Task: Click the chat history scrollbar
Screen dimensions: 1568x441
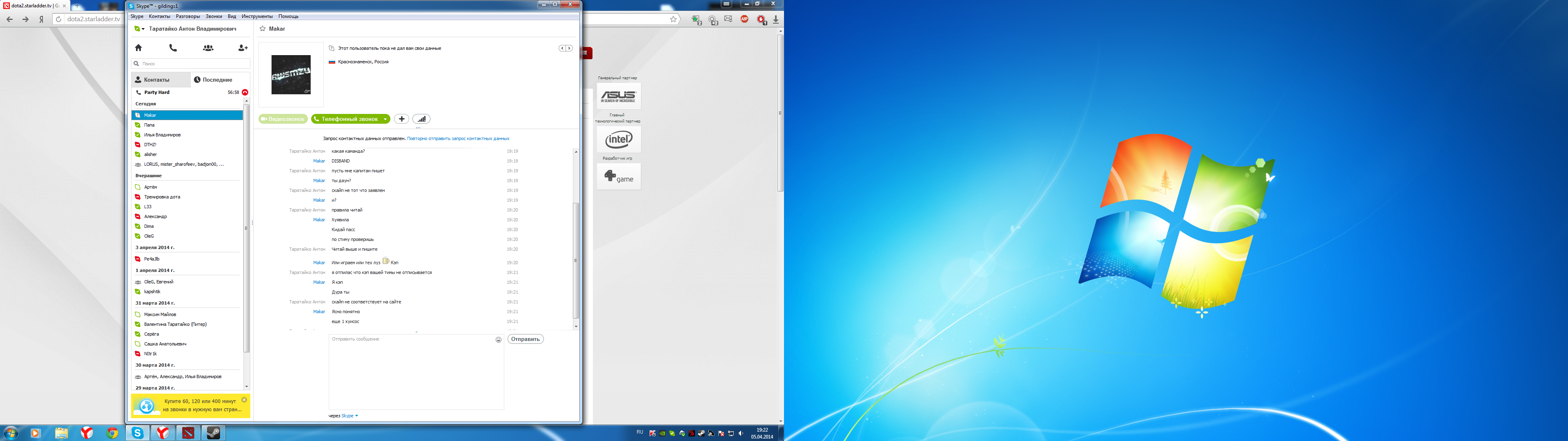Action: pyautogui.click(x=576, y=261)
